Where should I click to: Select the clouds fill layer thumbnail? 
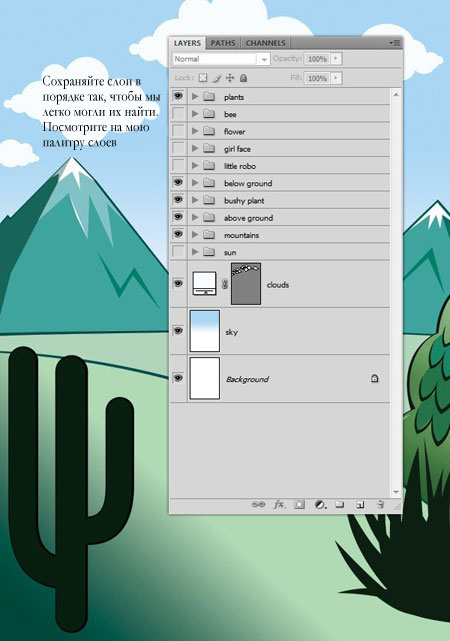coord(204,284)
